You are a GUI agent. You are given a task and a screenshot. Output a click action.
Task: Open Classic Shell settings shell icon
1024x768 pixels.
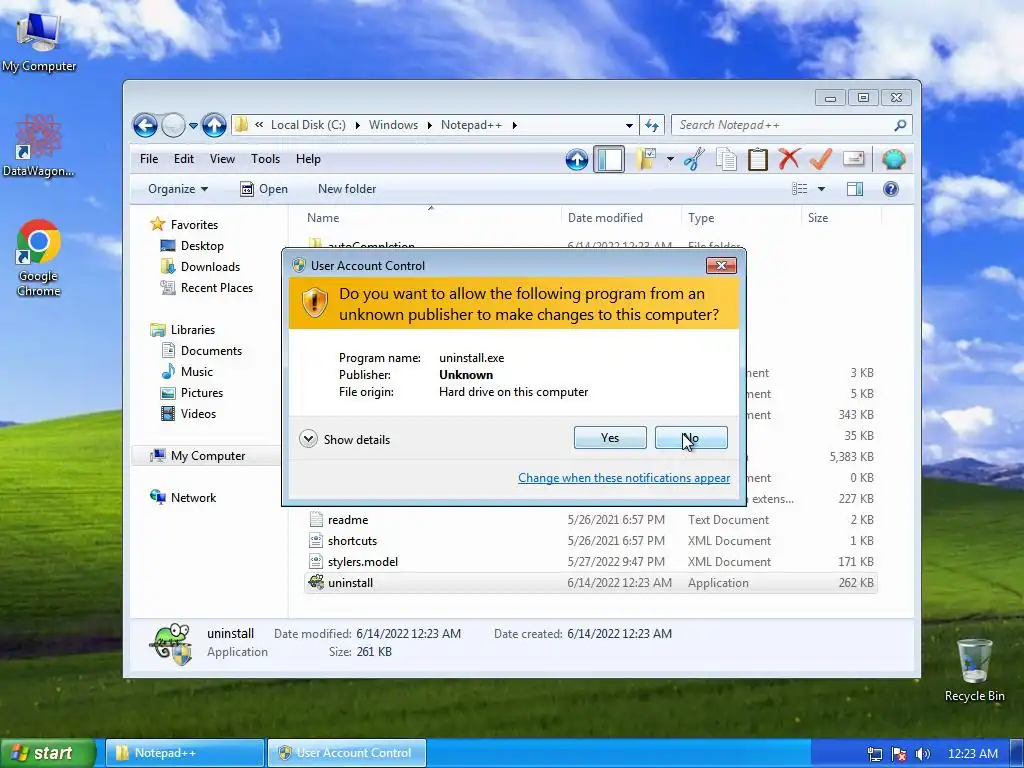tap(893, 159)
